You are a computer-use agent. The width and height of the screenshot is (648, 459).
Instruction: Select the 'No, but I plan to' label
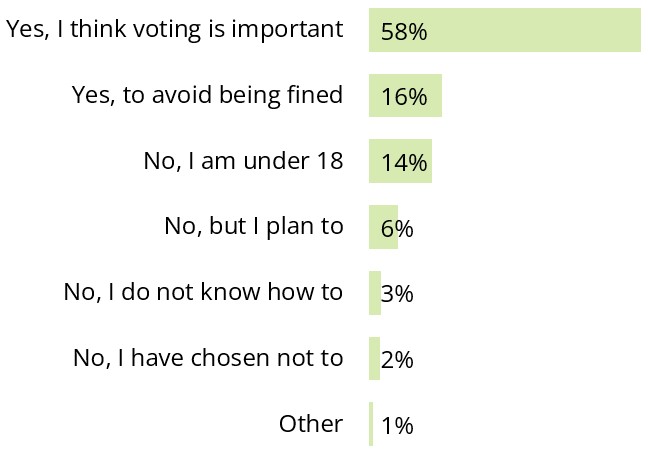[254, 227]
